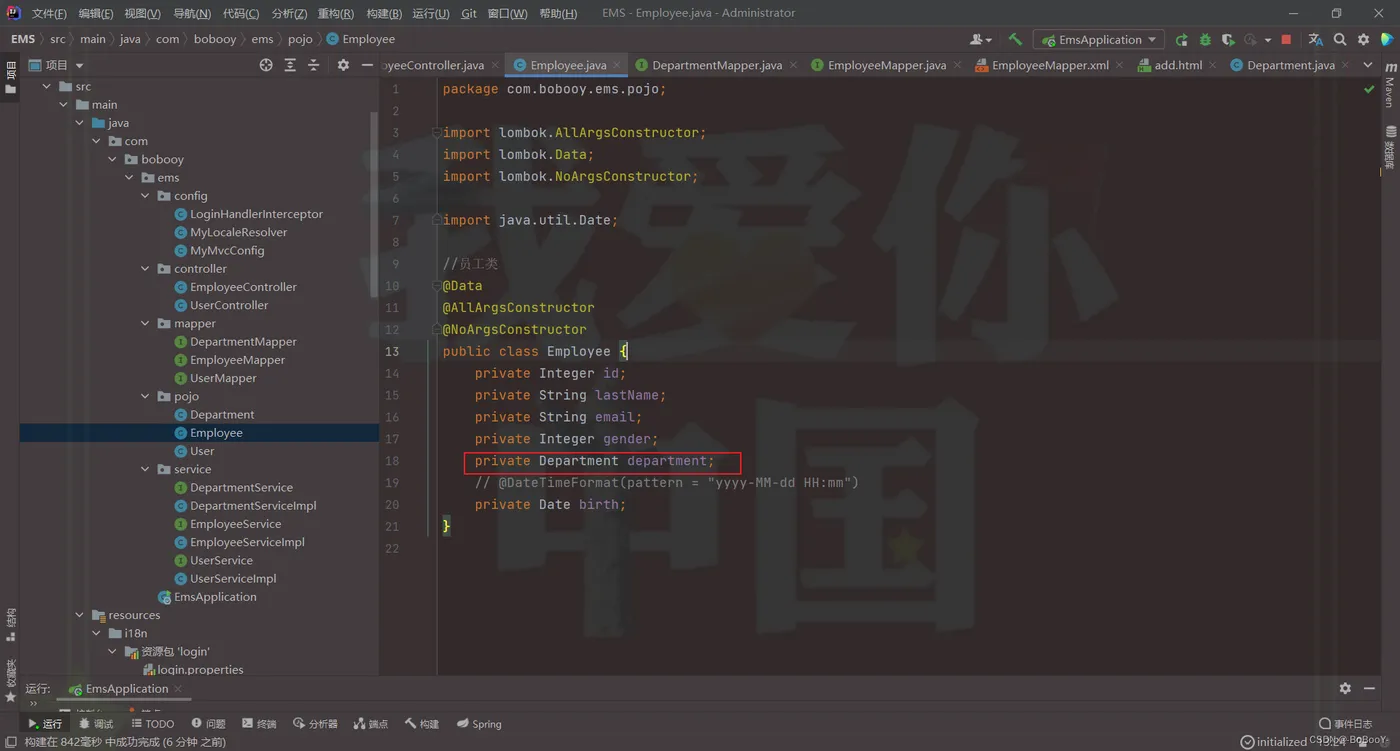The height and width of the screenshot is (751, 1400).
Task: Open the 分析器 (Profiler) tool window
Action: pos(316,724)
